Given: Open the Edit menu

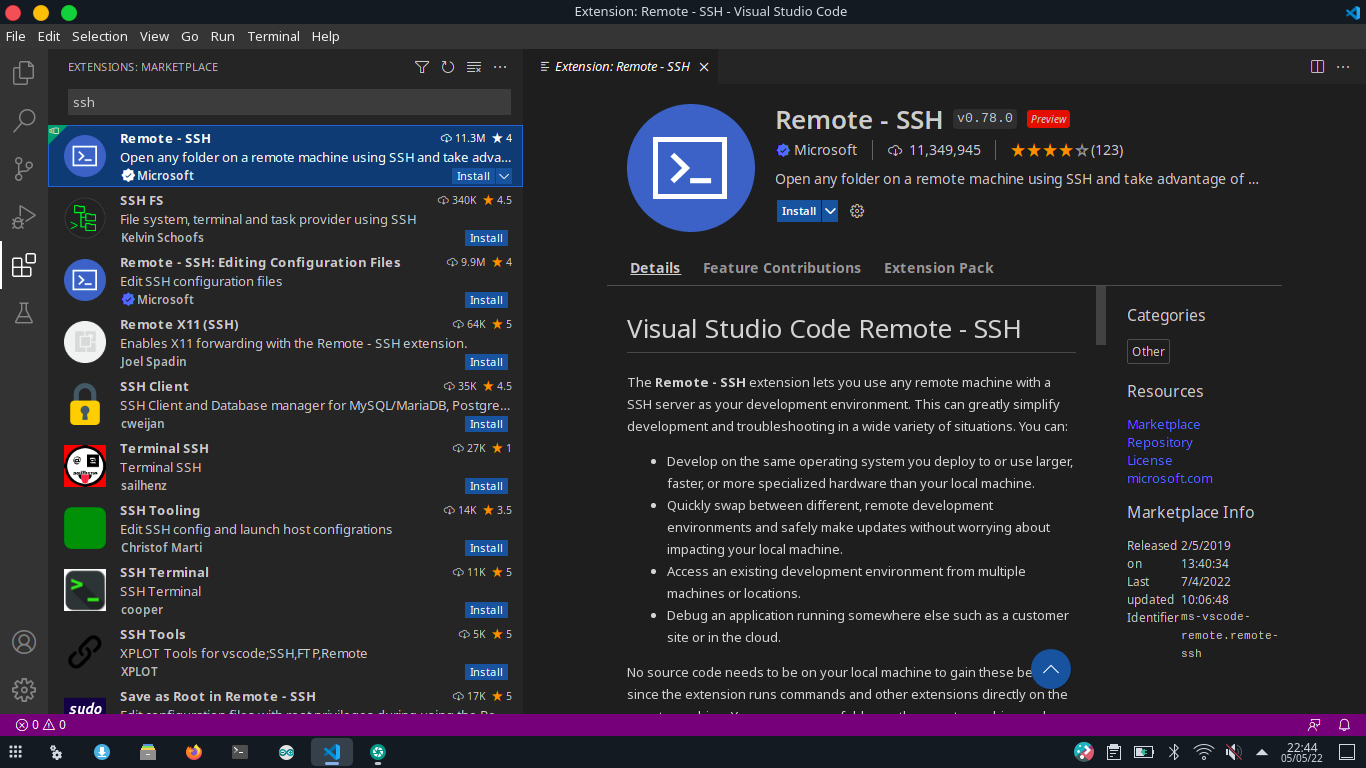Looking at the screenshot, I should [49, 36].
